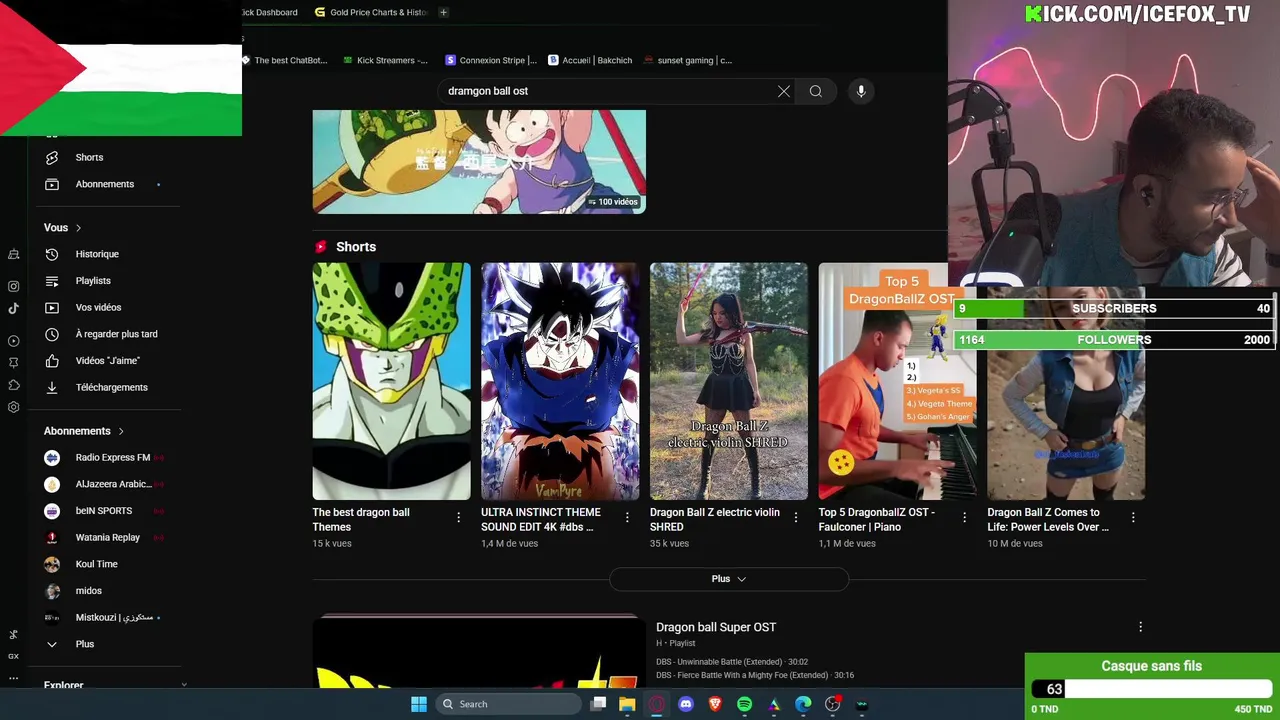Open Task View from the taskbar
1280x720 pixels.
(598, 704)
